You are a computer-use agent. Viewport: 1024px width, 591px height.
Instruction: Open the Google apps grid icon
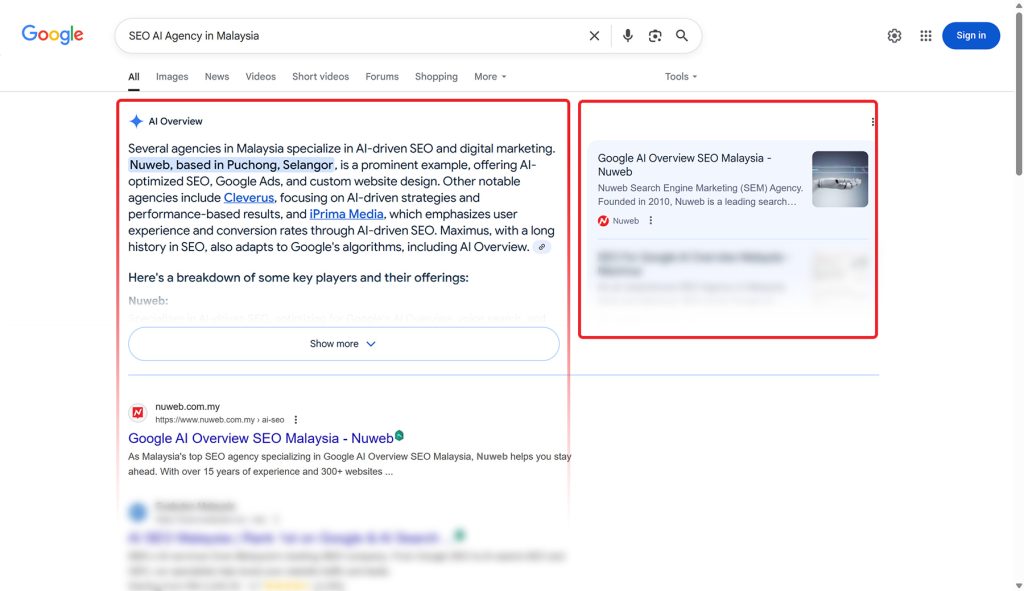point(926,36)
